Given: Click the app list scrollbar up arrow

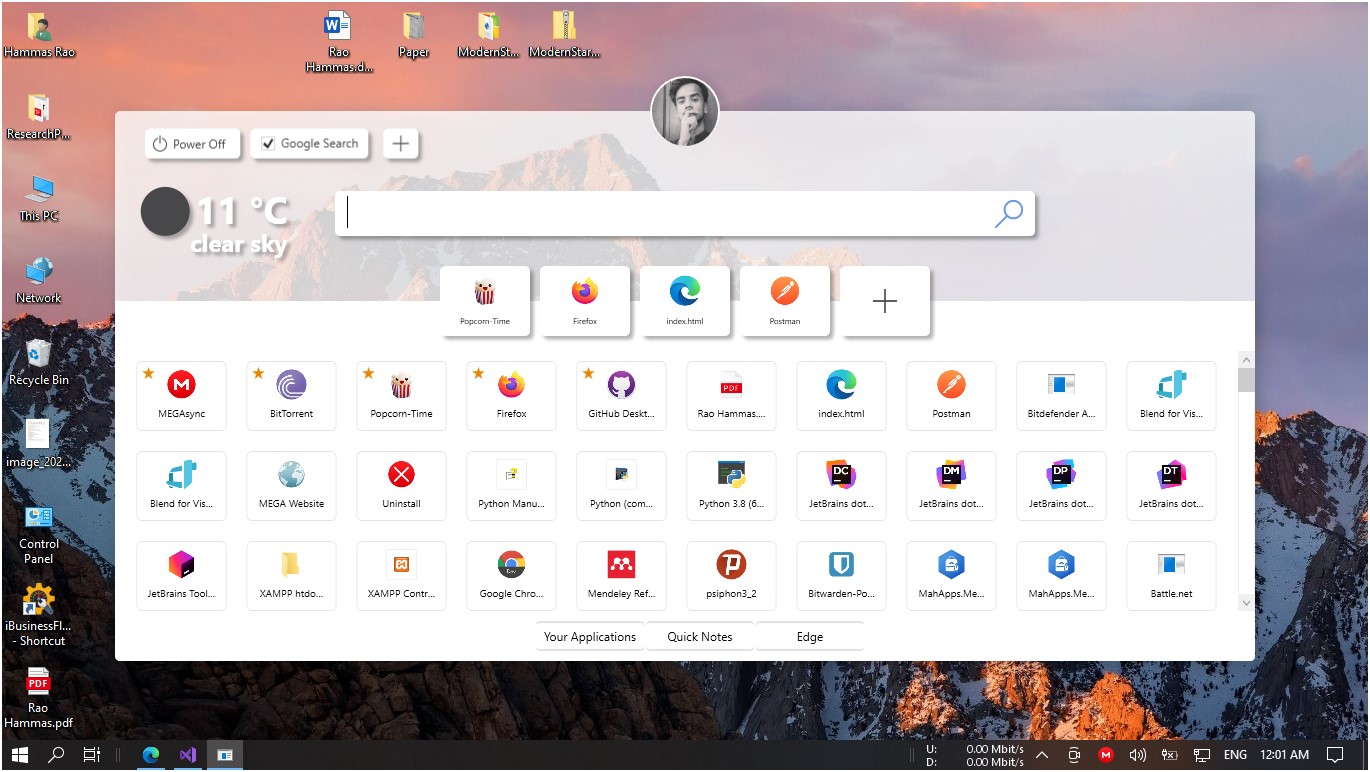Looking at the screenshot, I should coord(1246,359).
